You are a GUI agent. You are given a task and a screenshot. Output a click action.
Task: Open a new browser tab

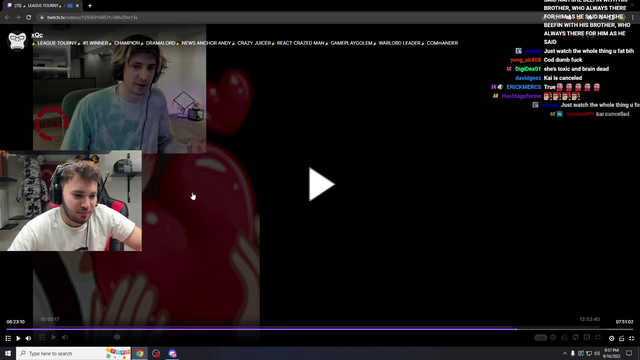click(x=90, y=6)
